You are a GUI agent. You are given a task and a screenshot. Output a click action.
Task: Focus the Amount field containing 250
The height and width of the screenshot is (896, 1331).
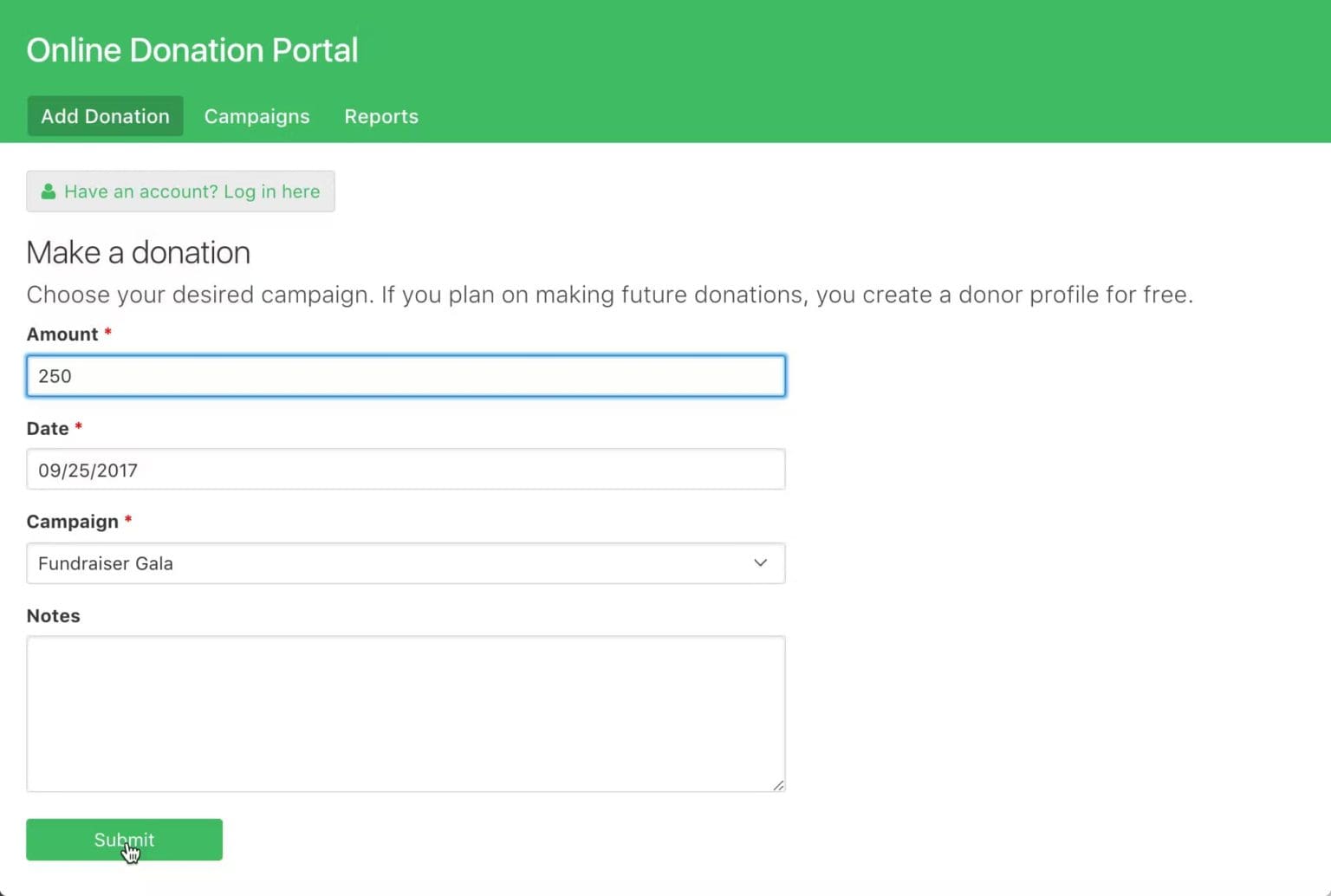[x=406, y=376]
